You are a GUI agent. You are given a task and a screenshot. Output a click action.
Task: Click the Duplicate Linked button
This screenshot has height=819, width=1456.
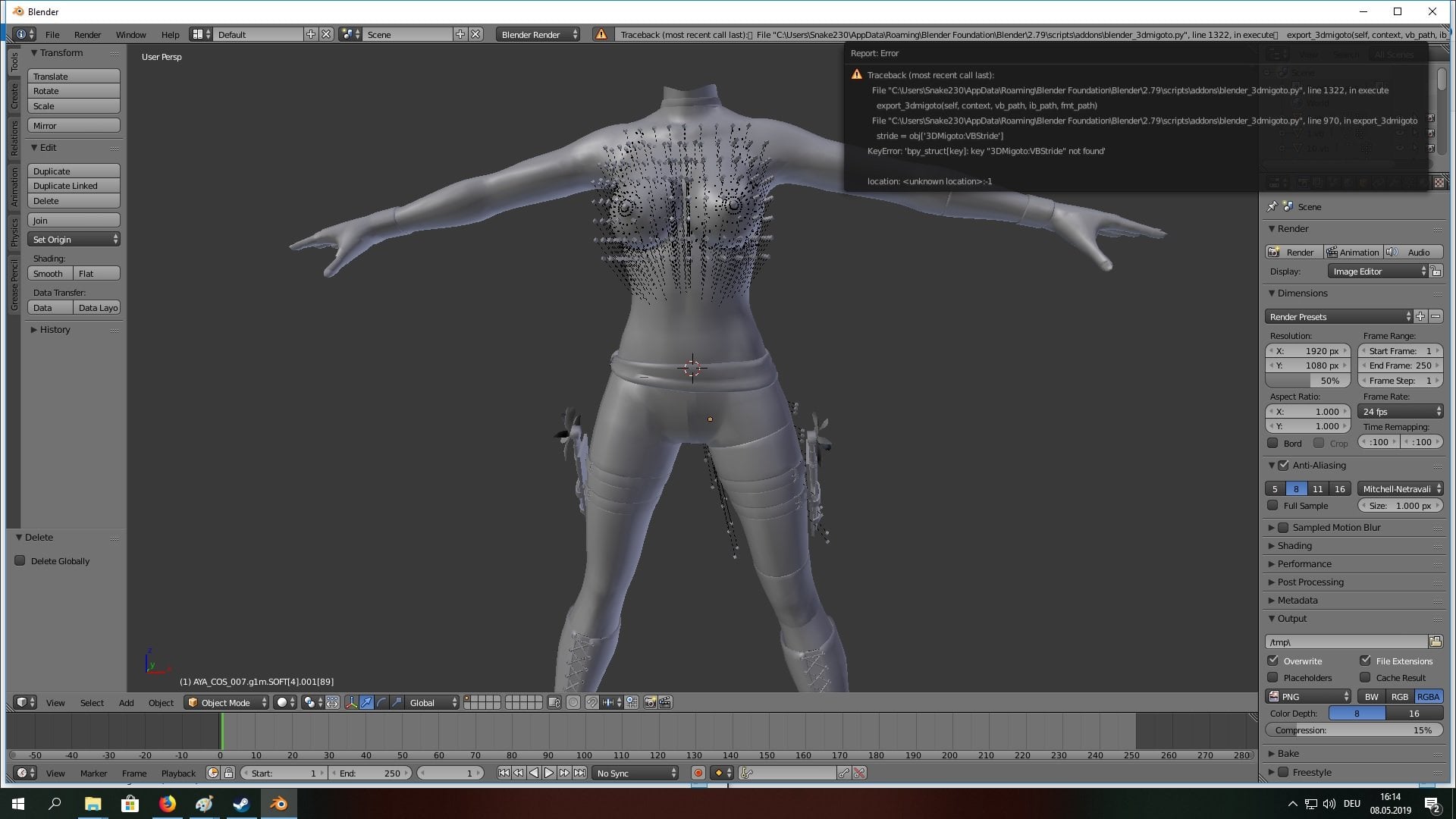coord(74,186)
